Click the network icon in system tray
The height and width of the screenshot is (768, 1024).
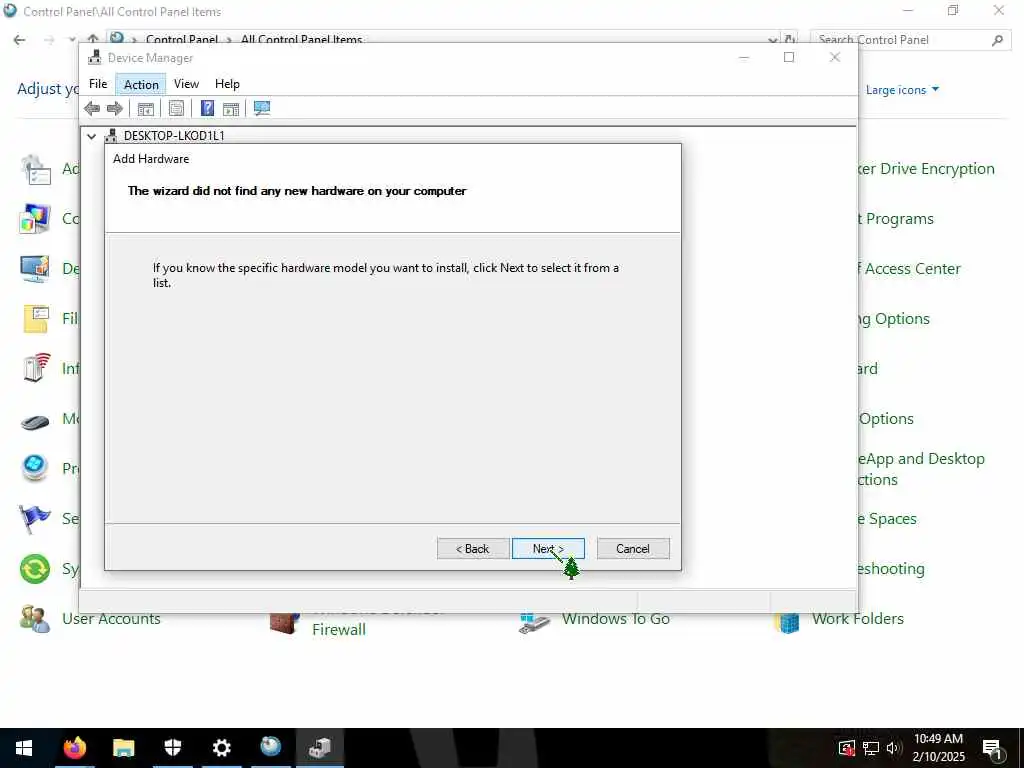click(x=871, y=748)
